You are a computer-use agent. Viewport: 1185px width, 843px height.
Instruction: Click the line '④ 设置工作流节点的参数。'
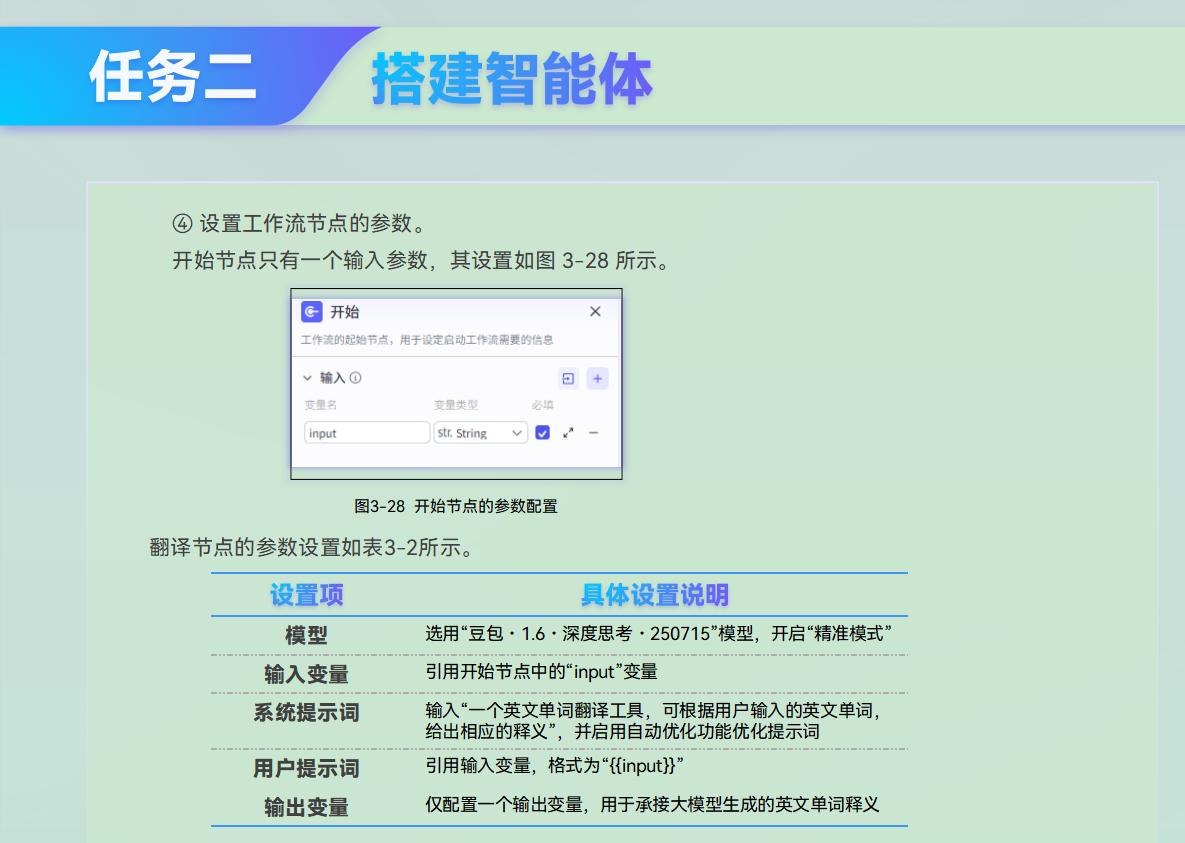tap(299, 223)
